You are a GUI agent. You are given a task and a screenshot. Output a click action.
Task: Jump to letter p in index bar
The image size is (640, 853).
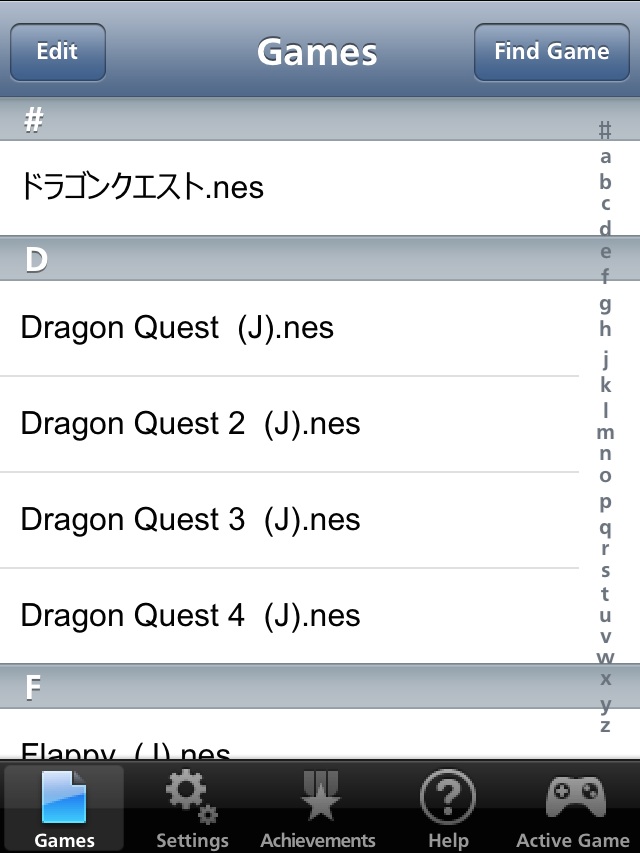(x=605, y=503)
